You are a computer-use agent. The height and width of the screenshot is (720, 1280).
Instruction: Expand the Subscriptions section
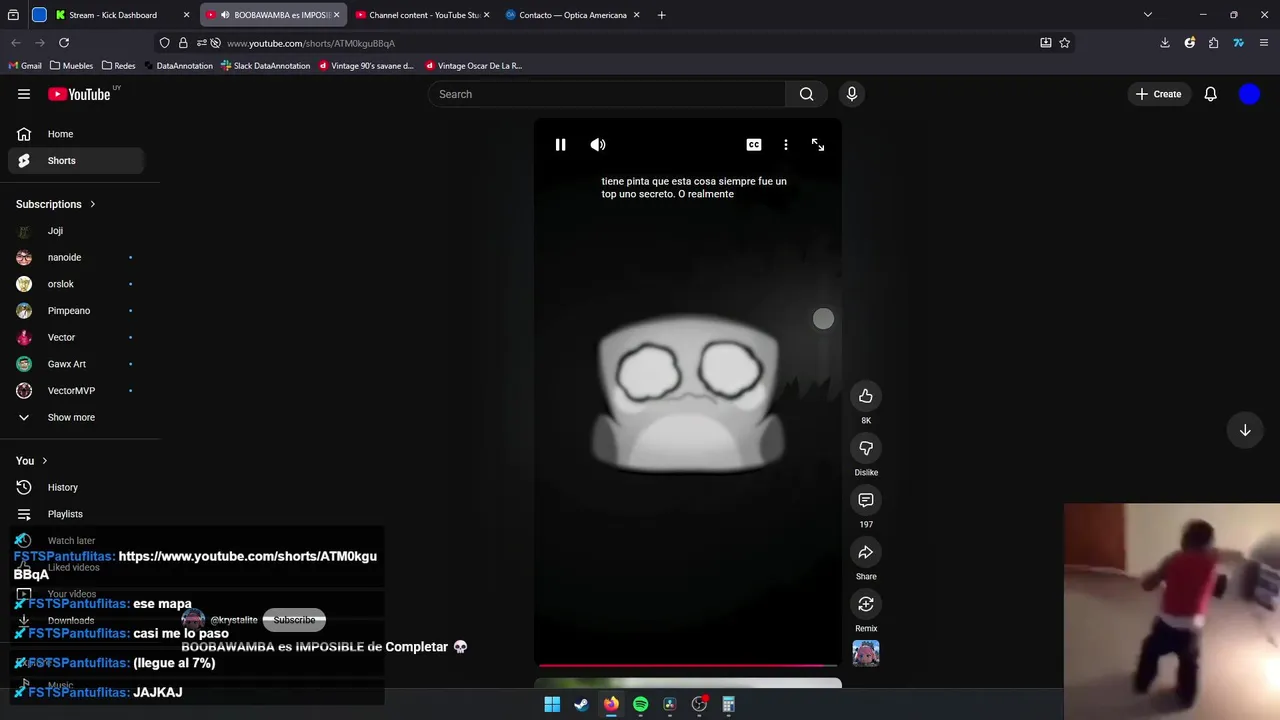(56, 204)
